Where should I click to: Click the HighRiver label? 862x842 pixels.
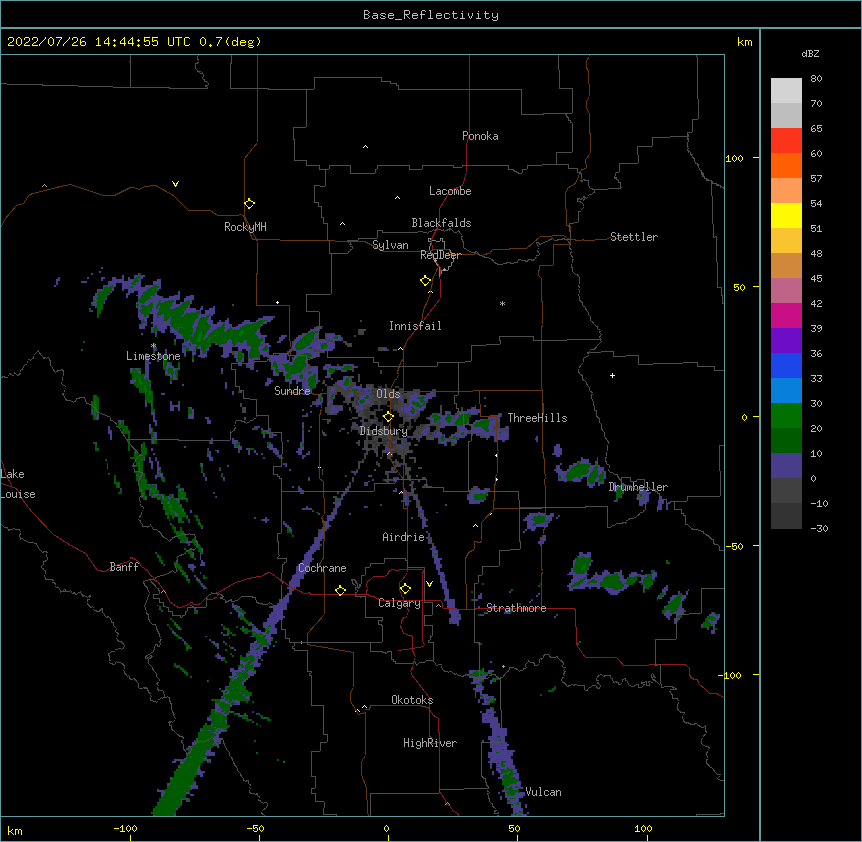430,743
